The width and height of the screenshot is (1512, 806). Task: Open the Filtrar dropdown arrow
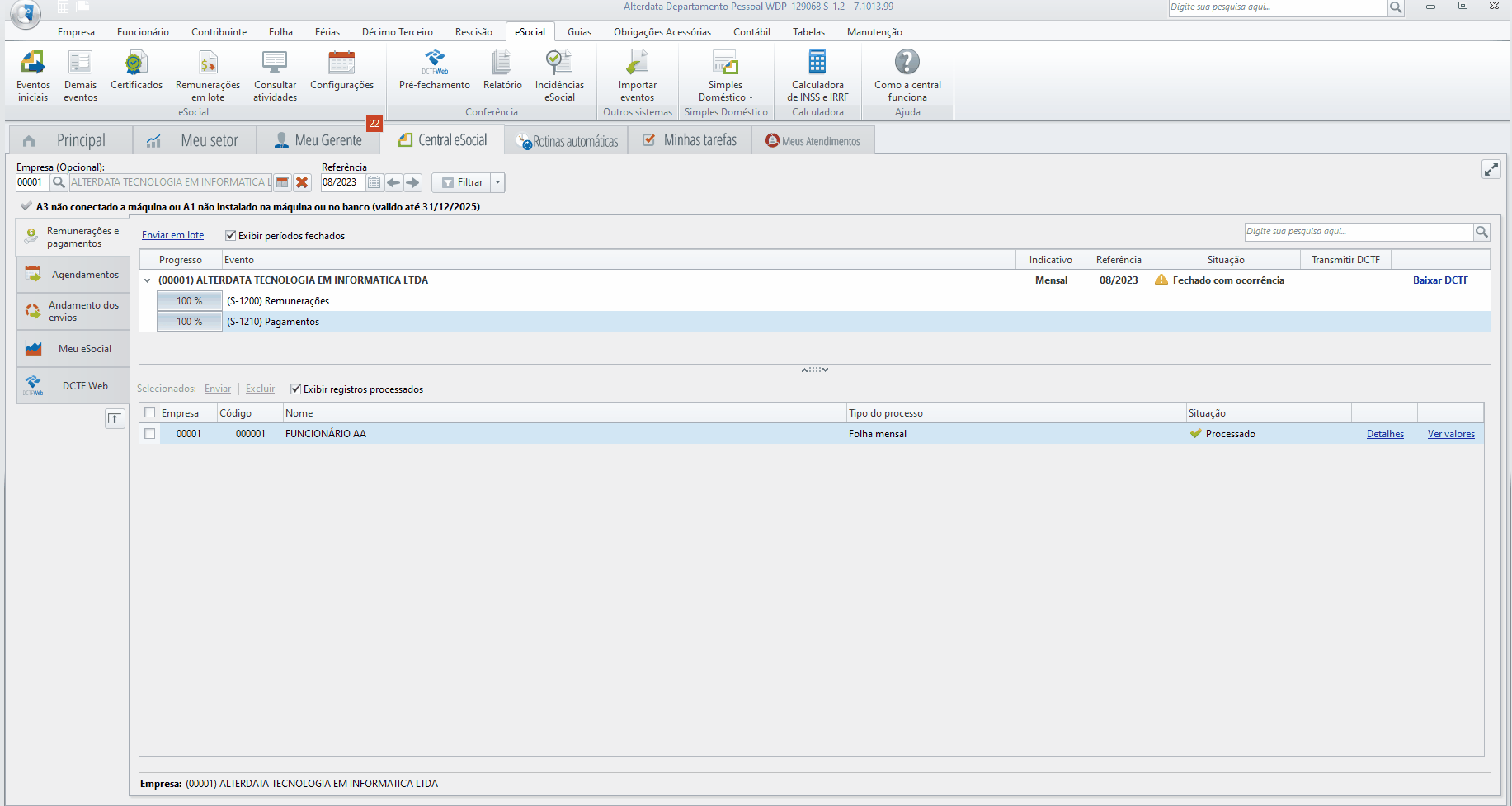click(497, 182)
